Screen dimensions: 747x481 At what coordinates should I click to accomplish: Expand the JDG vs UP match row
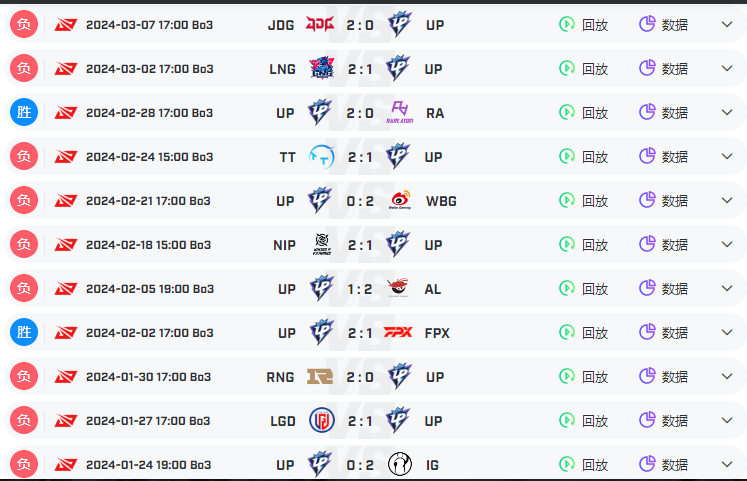coord(727,24)
